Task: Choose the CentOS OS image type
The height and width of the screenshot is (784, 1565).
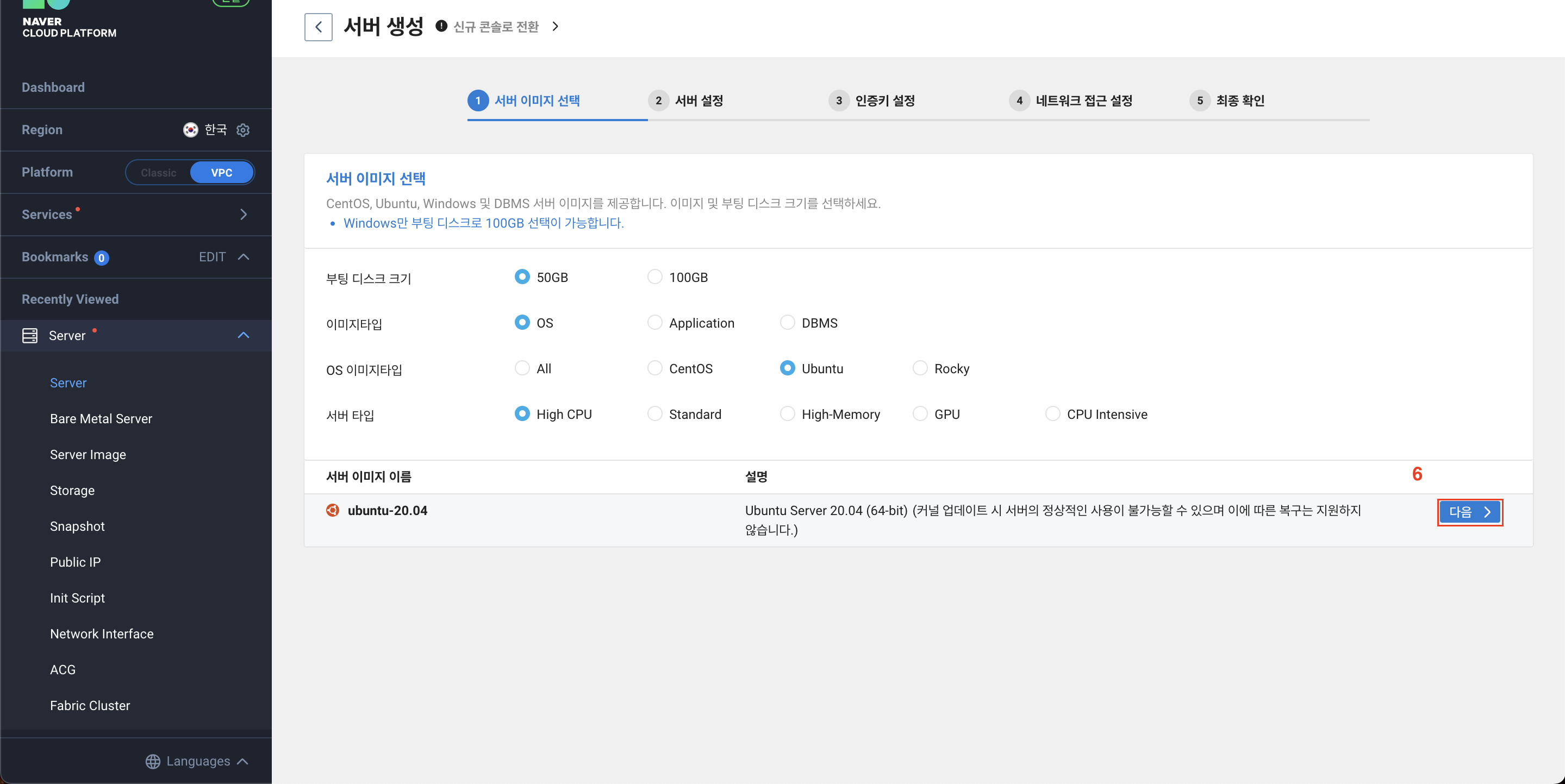Action: pos(654,368)
